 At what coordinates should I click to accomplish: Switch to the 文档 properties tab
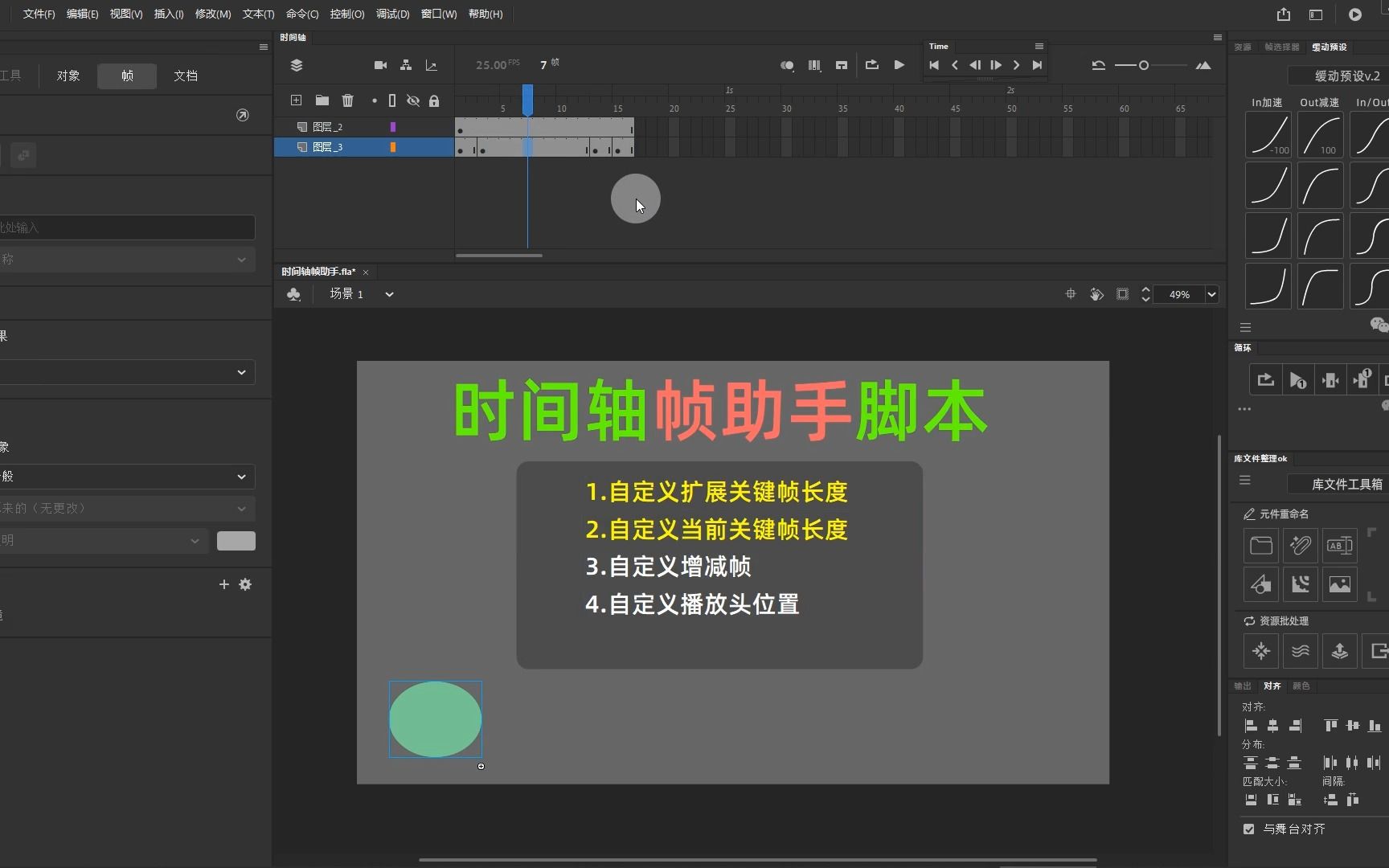click(x=186, y=76)
